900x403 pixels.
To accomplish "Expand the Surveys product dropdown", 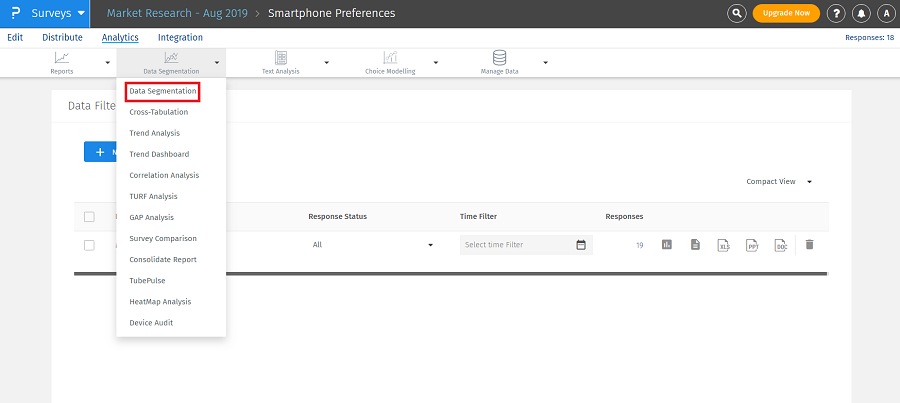I will point(81,13).
